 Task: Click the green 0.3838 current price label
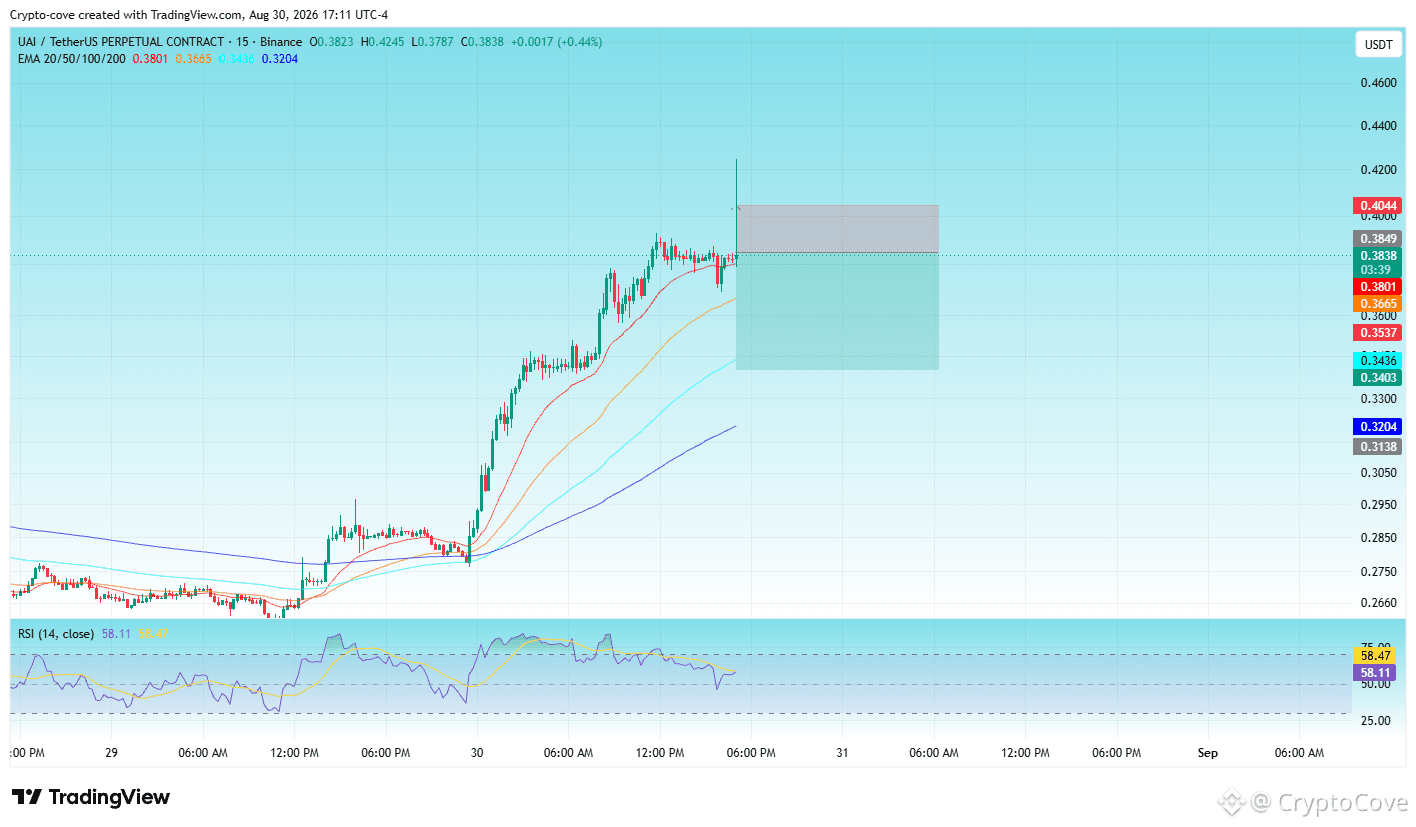pos(1377,256)
